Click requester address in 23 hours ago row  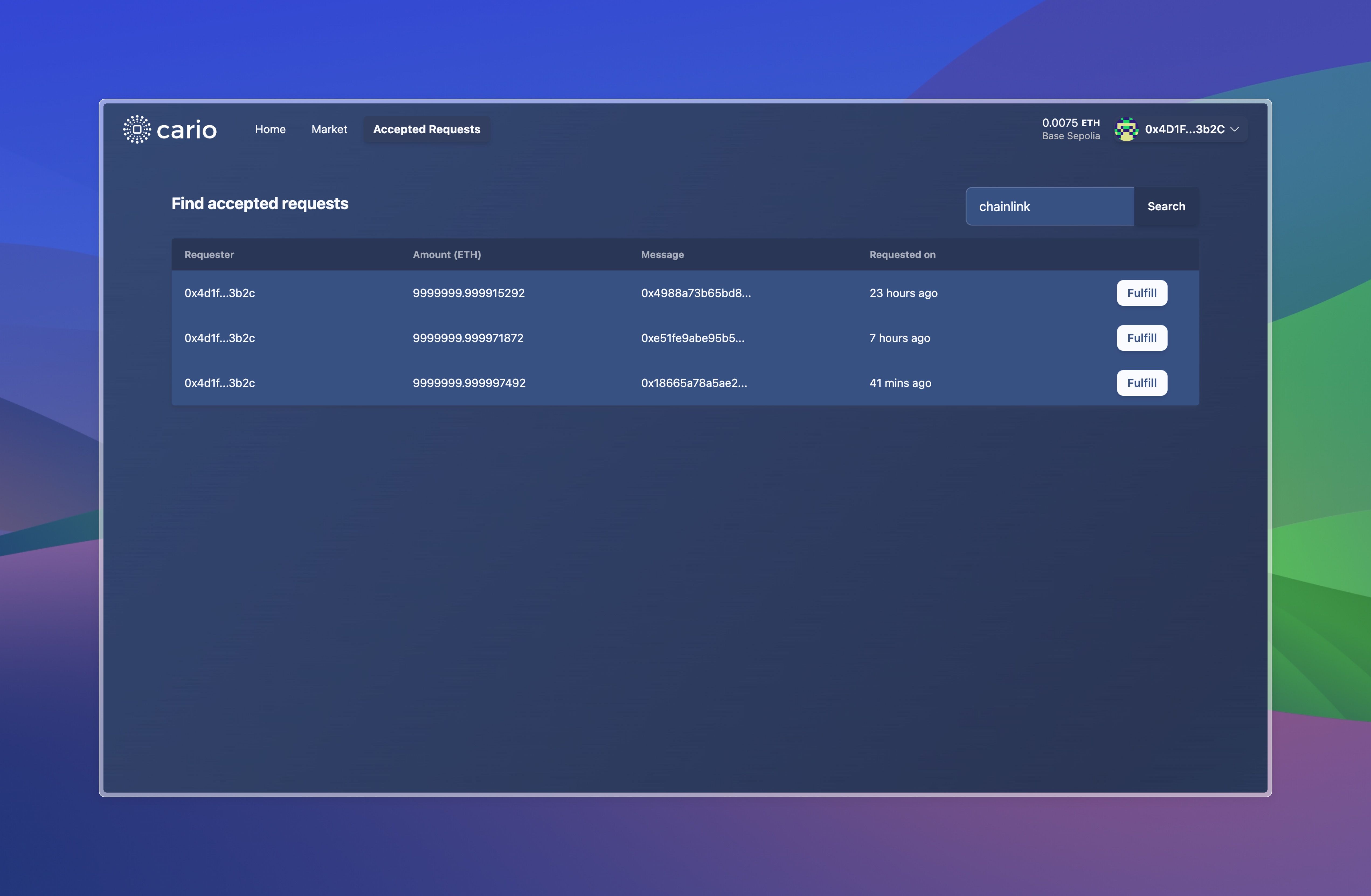pos(220,293)
